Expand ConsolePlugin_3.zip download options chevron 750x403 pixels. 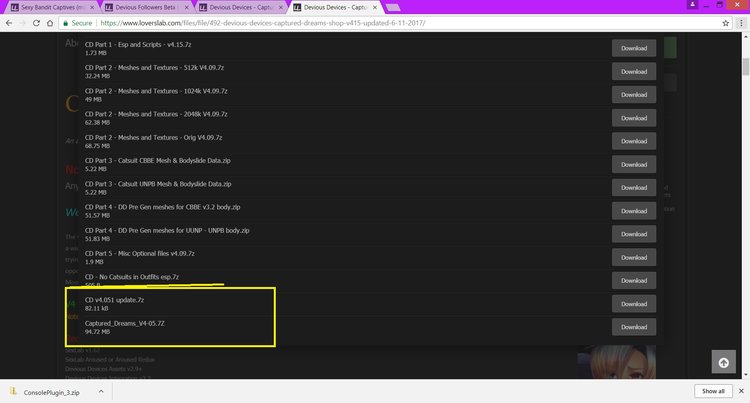101,392
